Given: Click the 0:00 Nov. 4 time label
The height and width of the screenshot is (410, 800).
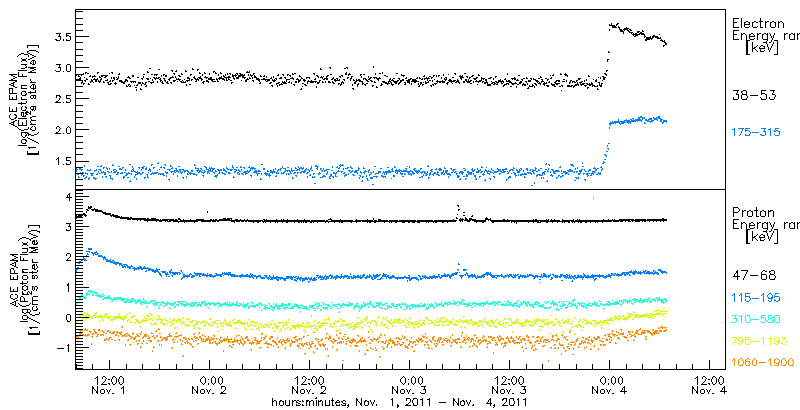Looking at the screenshot, I should pyautogui.click(x=610, y=385).
